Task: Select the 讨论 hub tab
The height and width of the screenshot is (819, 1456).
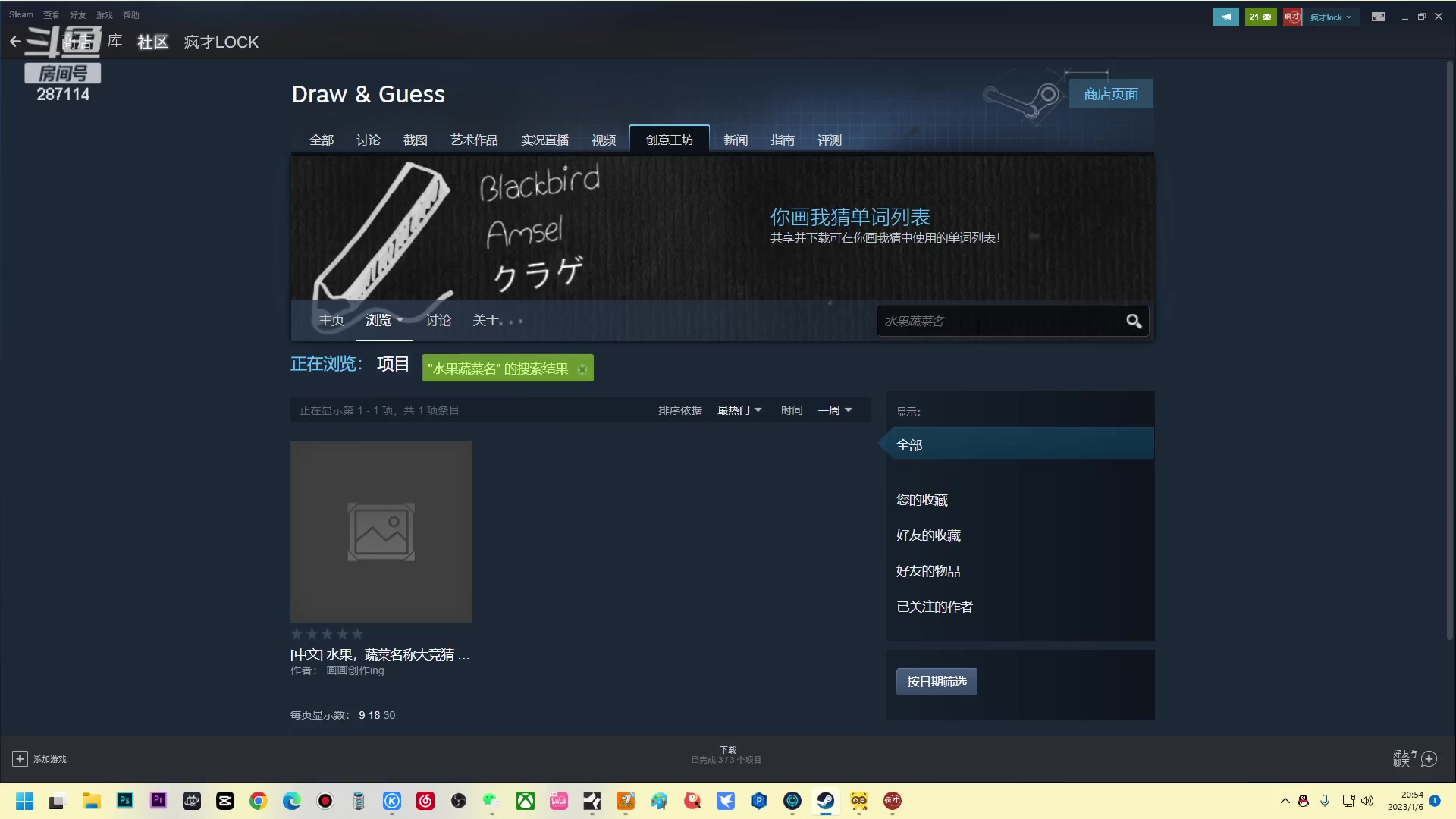Action: tap(369, 140)
